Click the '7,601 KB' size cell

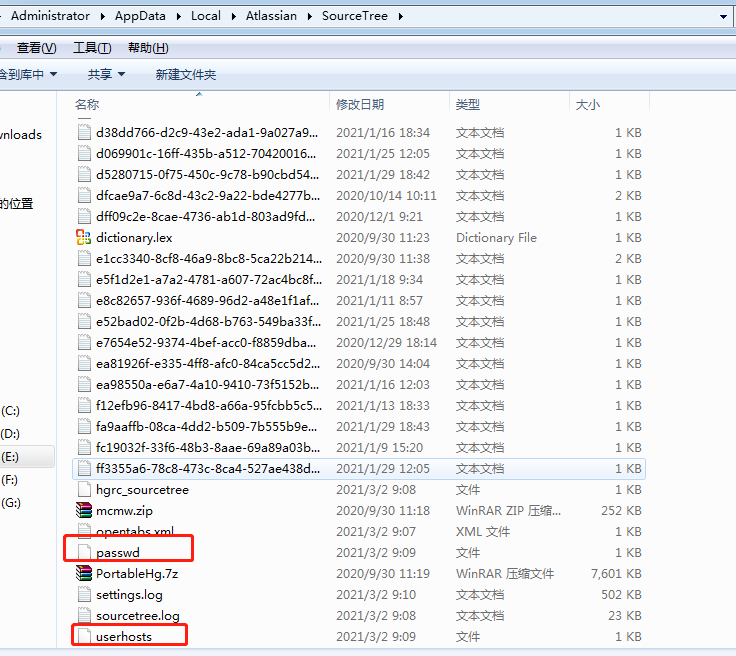(616, 573)
